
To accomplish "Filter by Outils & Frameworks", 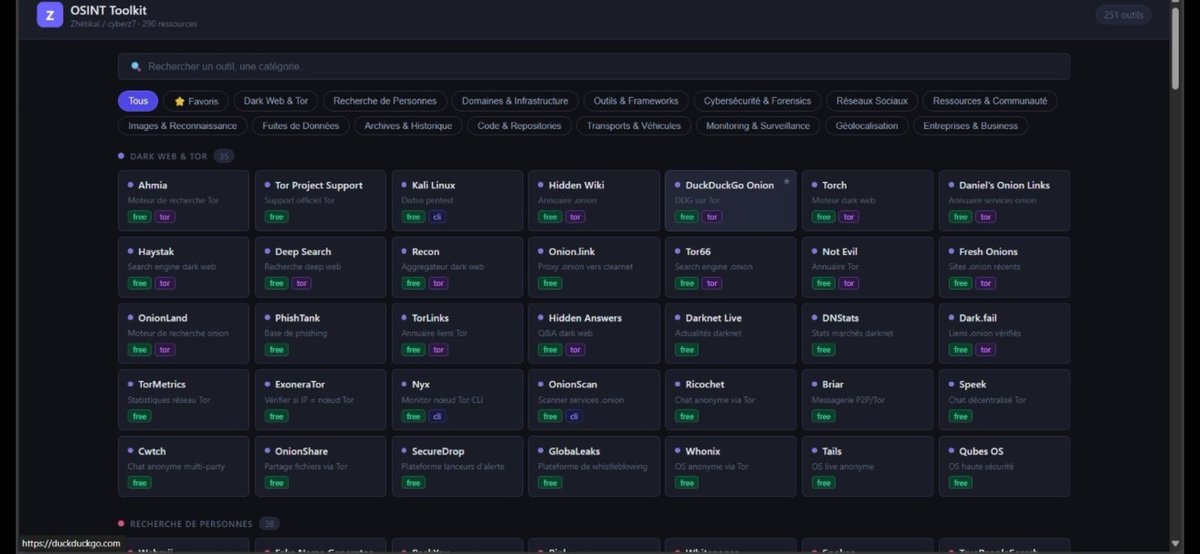I will [636, 101].
